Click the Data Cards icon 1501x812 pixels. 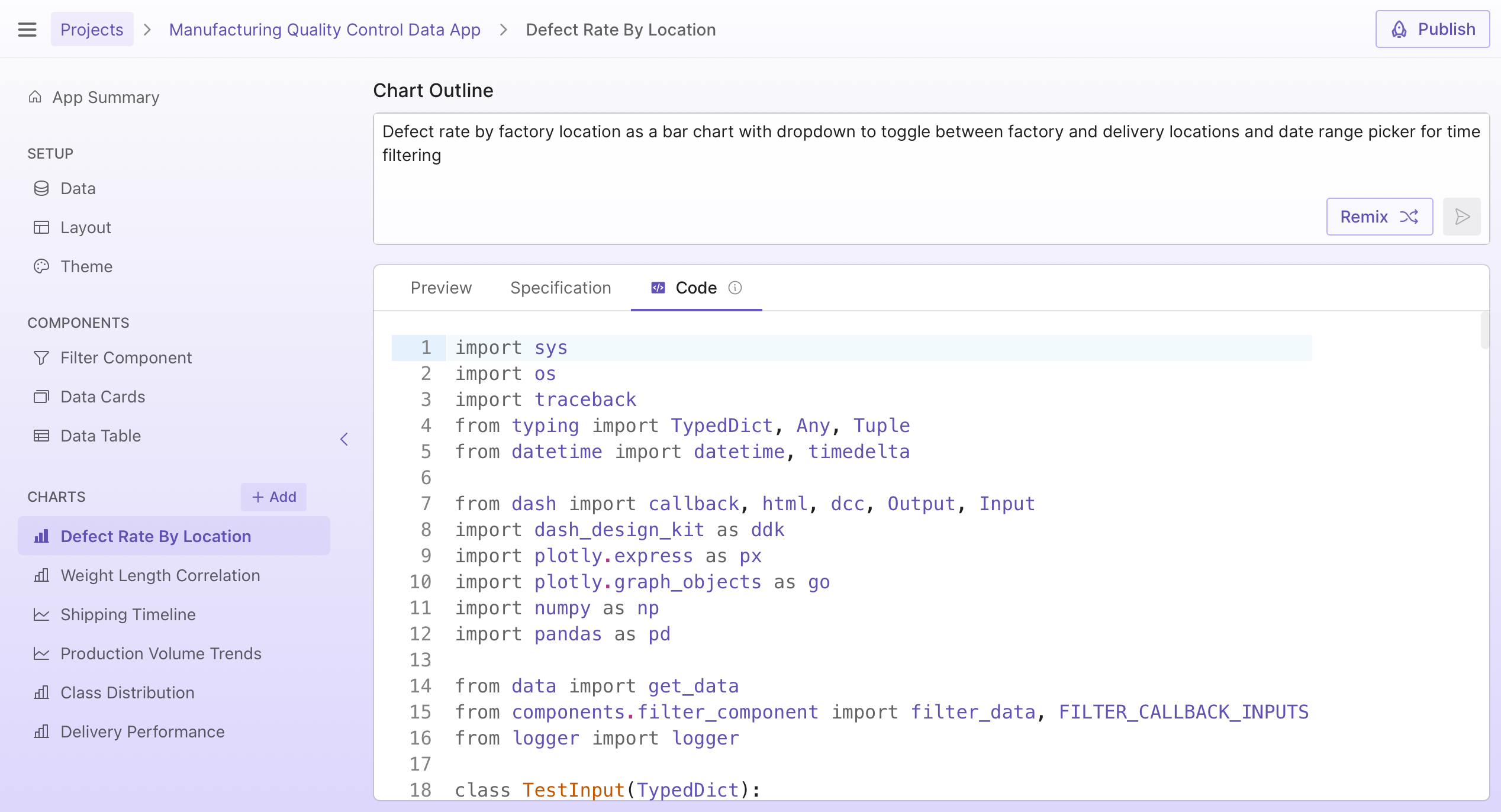(41, 397)
